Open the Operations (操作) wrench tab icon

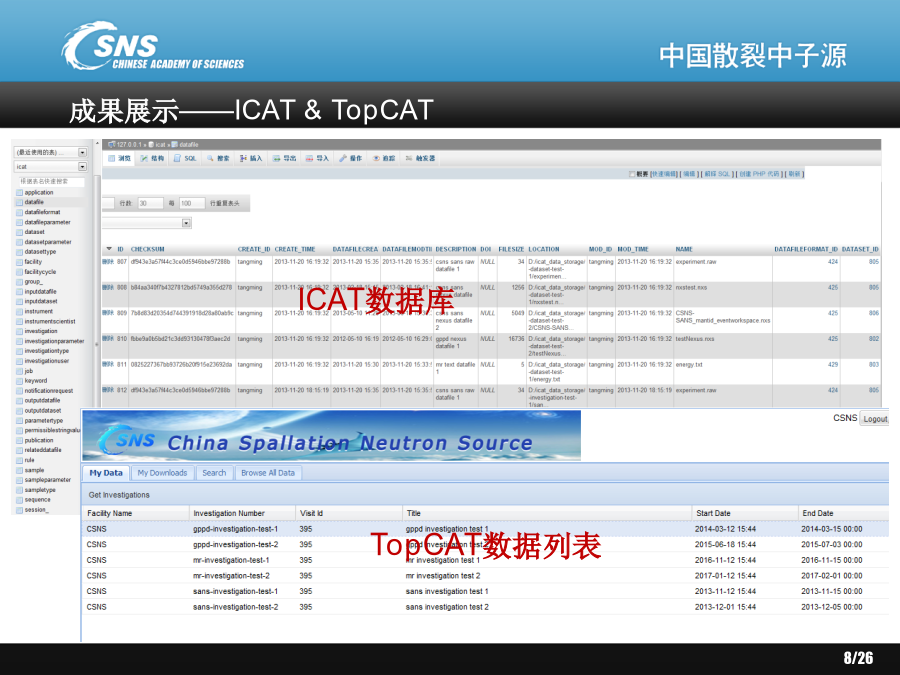pos(343,158)
